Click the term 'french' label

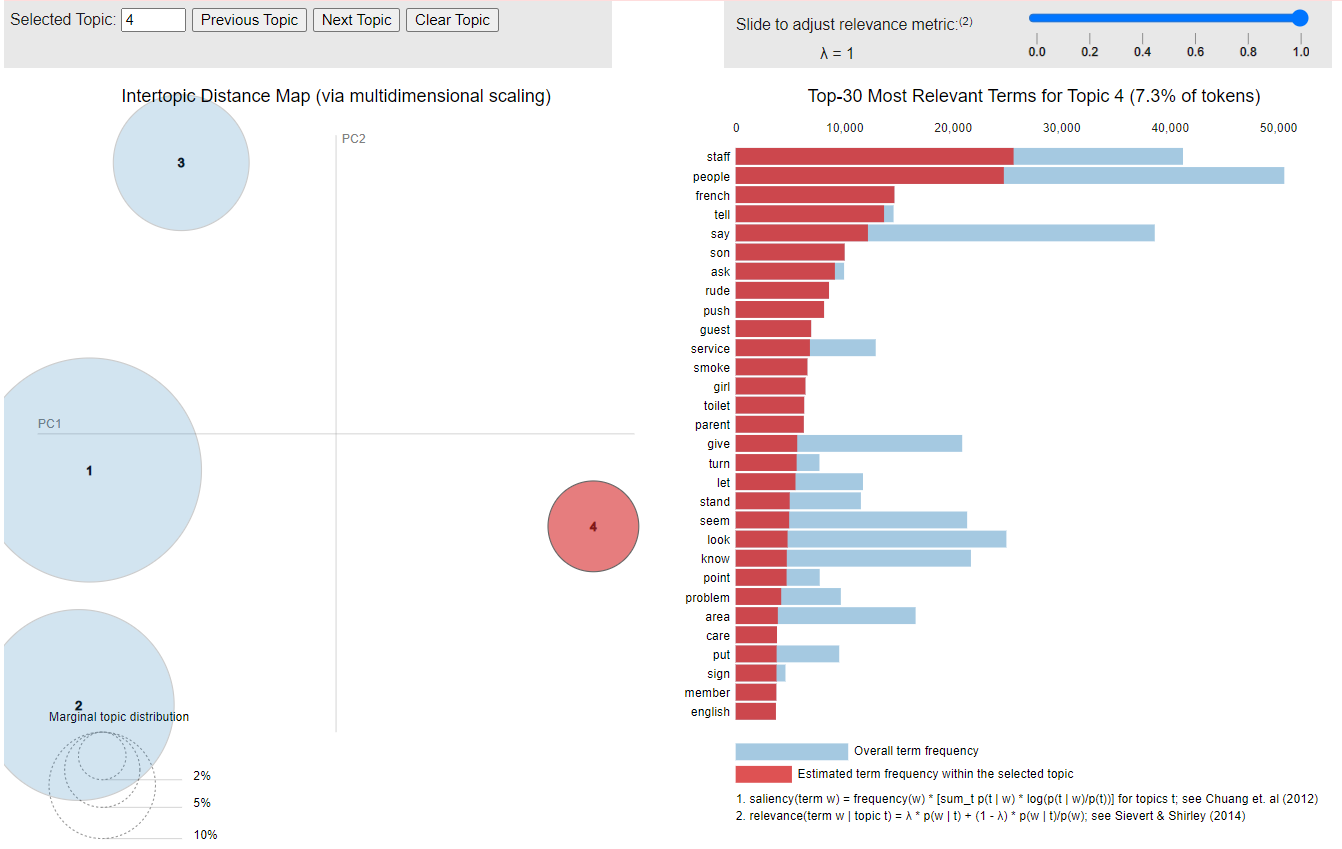[x=713, y=195]
